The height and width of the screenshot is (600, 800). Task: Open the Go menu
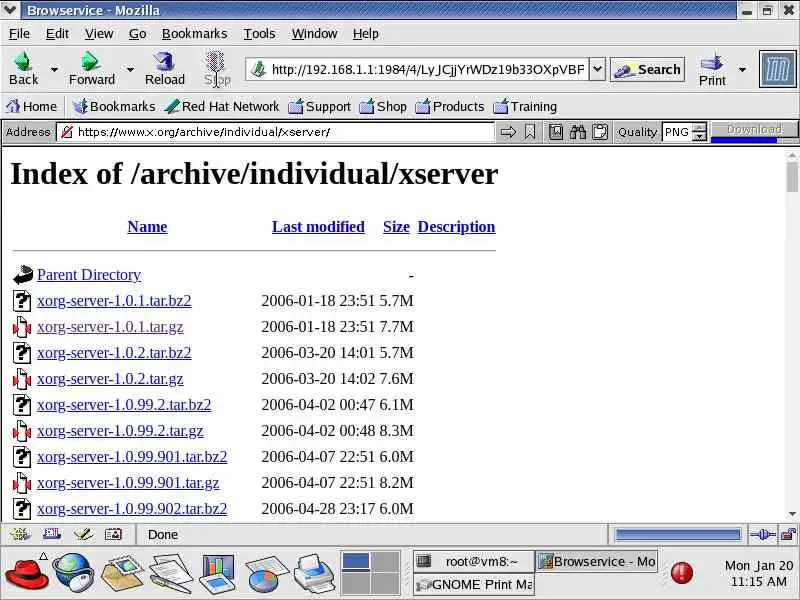[x=137, y=34]
